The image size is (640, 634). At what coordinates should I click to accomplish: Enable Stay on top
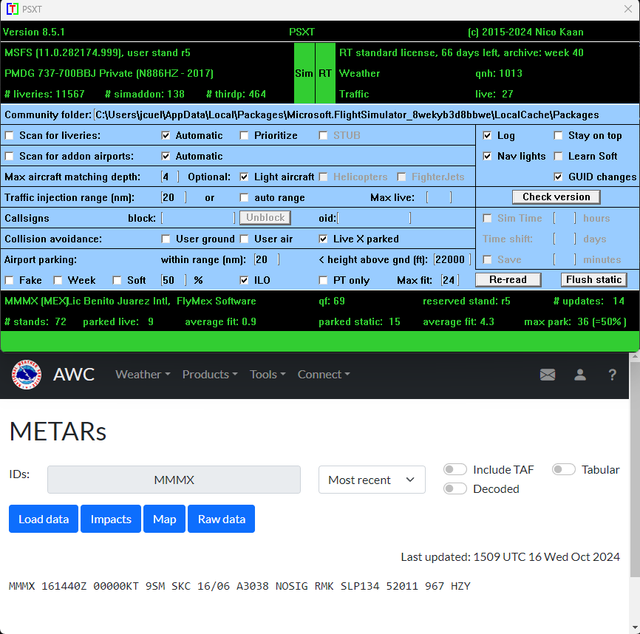558,136
